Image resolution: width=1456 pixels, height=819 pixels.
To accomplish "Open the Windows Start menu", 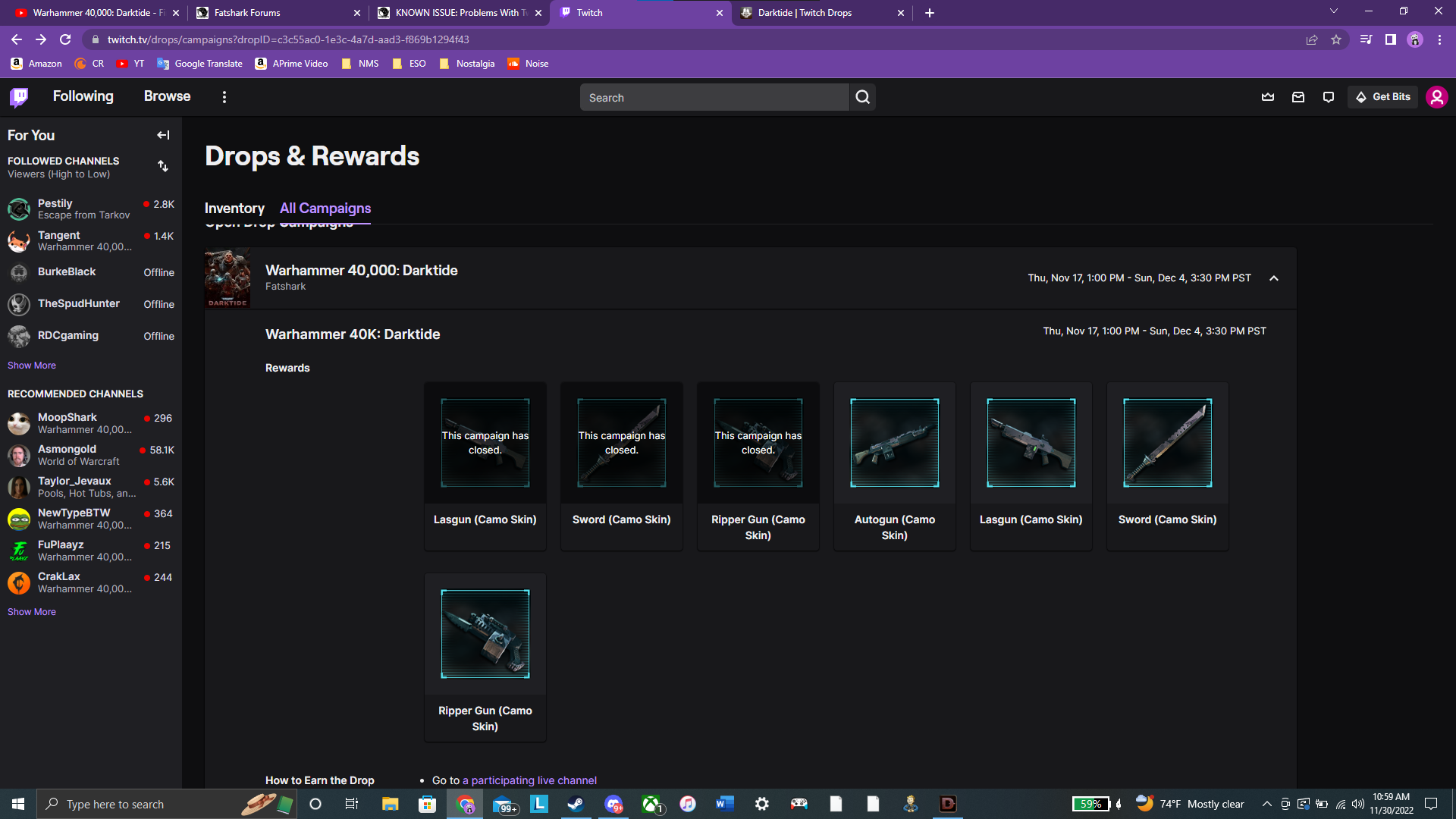I will click(18, 804).
